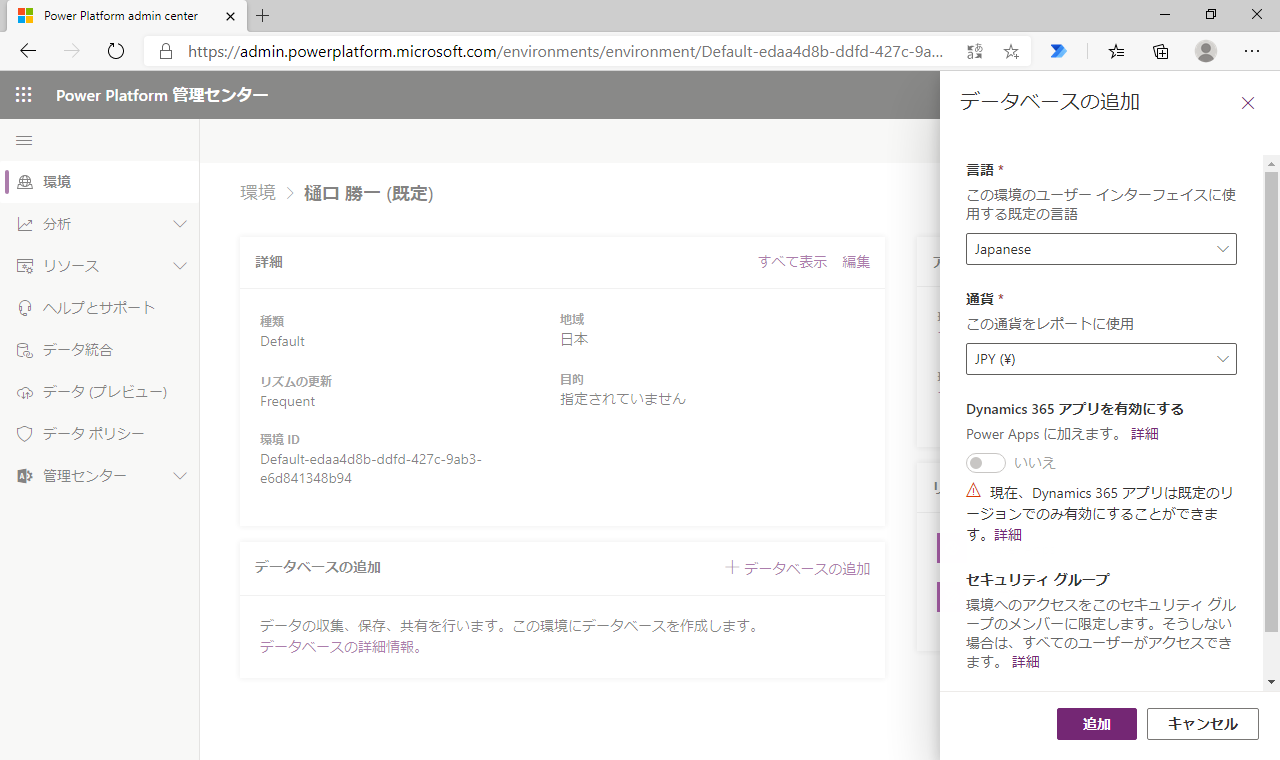The image size is (1280, 760).
Task: Expand the リソース menu chevron
Action: (180, 266)
